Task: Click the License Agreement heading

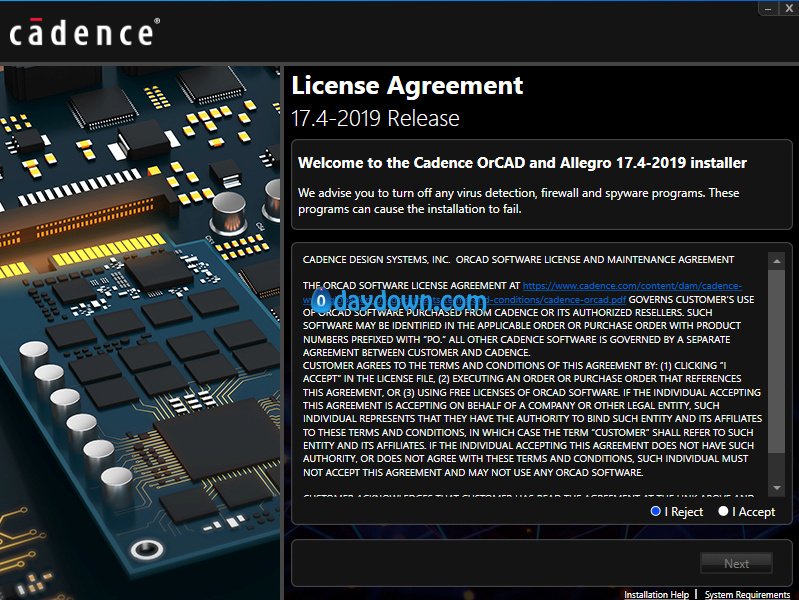Action: (x=407, y=85)
